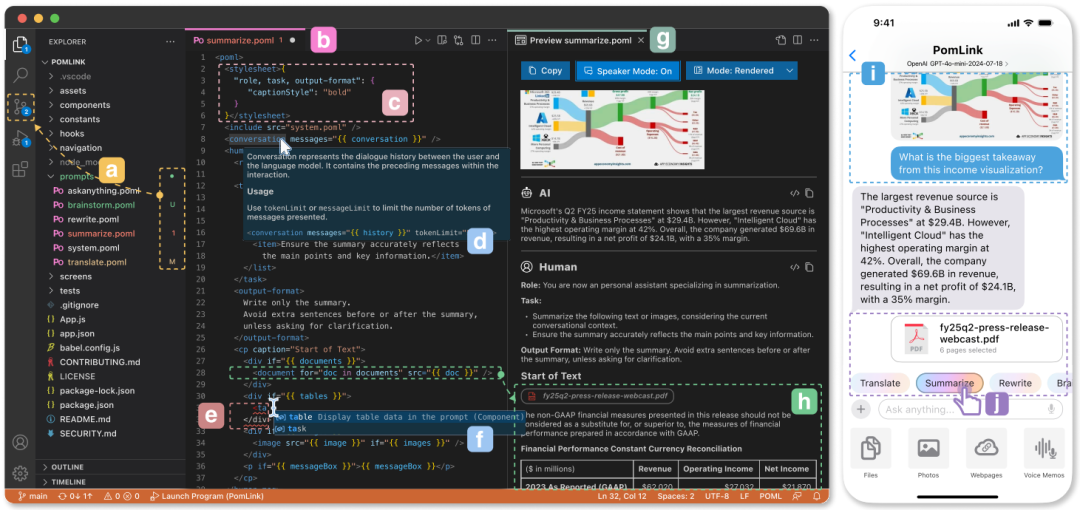This screenshot has height=510, width=1080.
Task: Tap the Files attachment option
Action: 871,449
